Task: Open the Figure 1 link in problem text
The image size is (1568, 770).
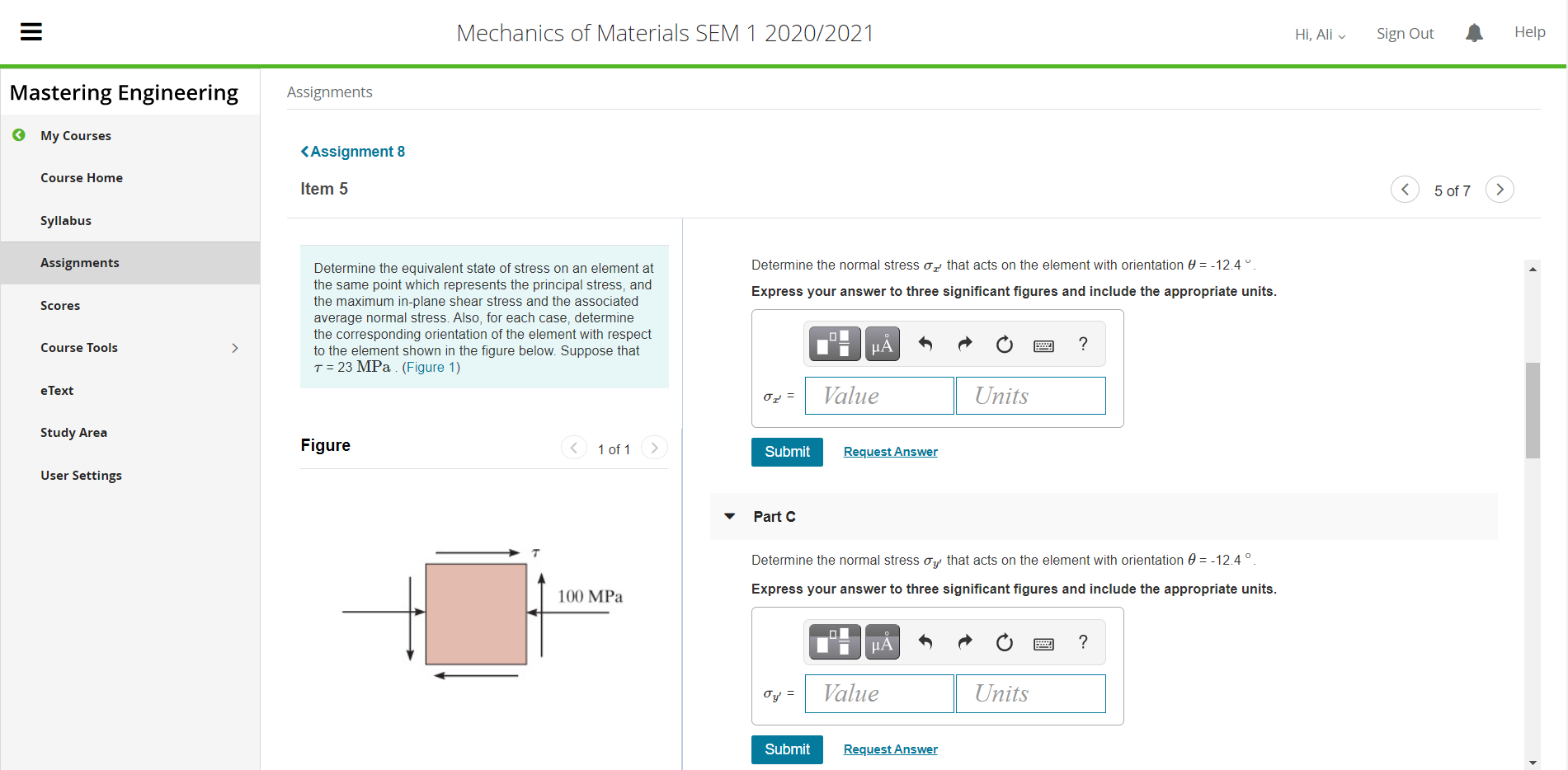Action: (430, 367)
